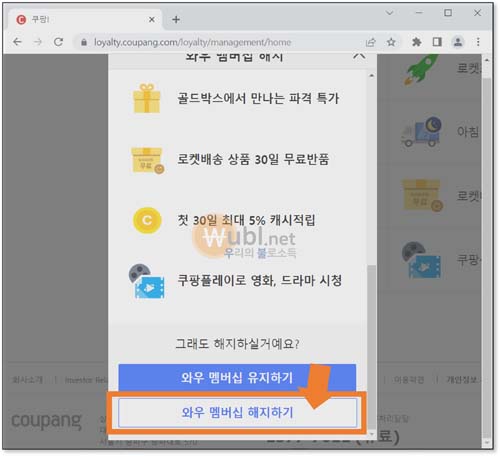Image resolution: width=500 pixels, height=456 pixels.
Task: Close the Coupang browser tab
Action: (x=152, y=20)
